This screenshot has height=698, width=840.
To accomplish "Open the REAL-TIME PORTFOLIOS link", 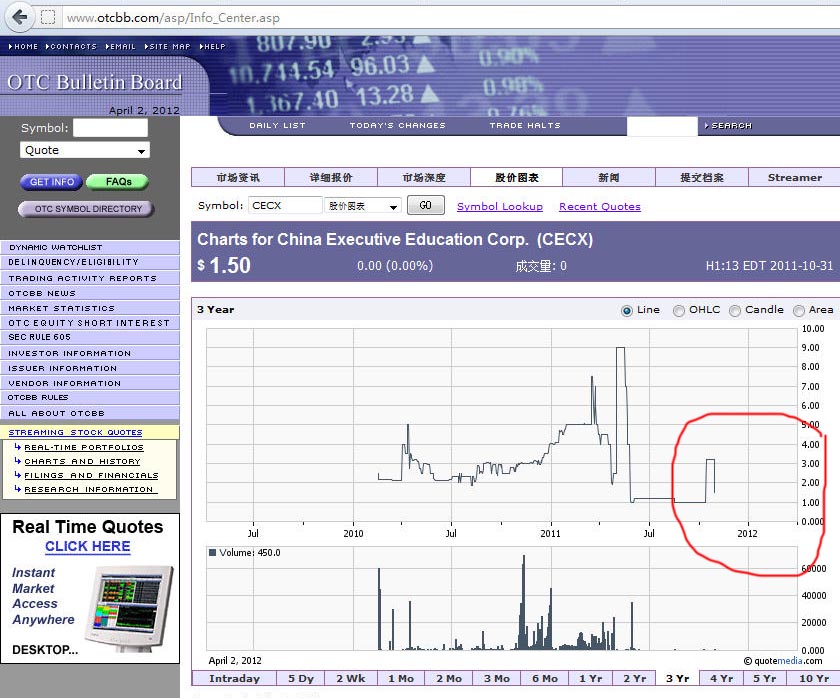I will coord(84,447).
